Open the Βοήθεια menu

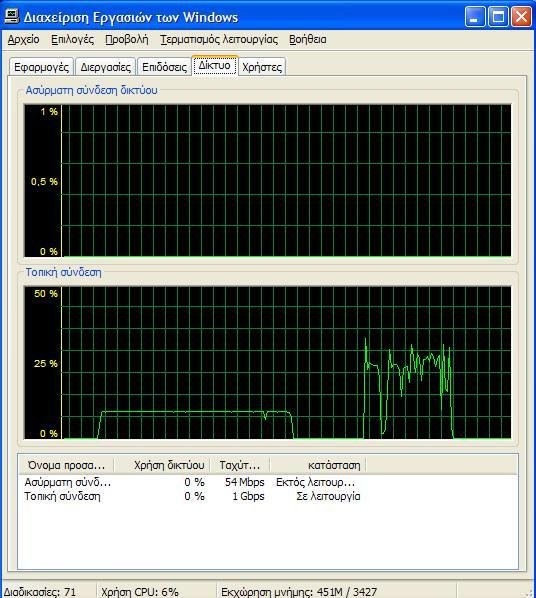[307, 40]
